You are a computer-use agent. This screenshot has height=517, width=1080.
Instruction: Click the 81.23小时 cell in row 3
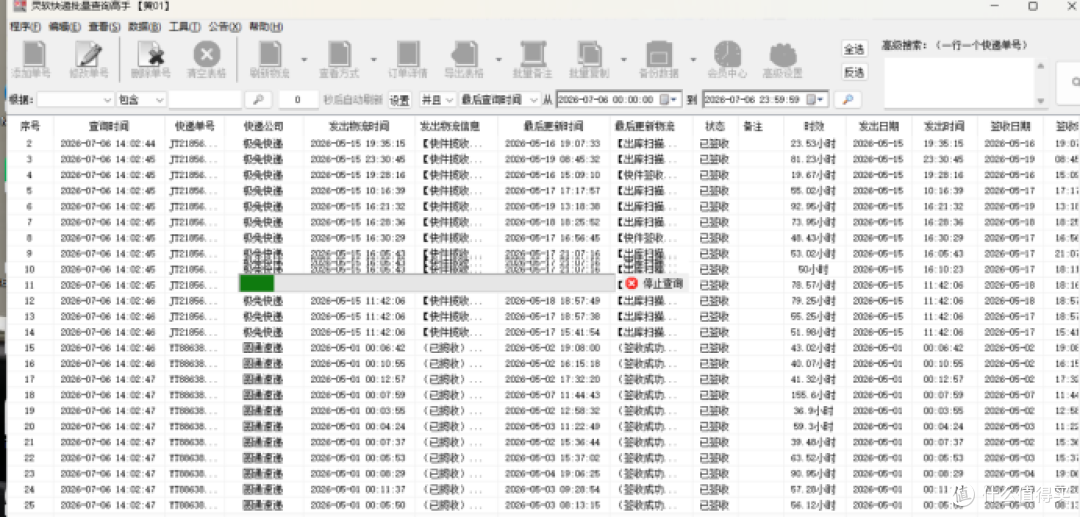click(814, 159)
